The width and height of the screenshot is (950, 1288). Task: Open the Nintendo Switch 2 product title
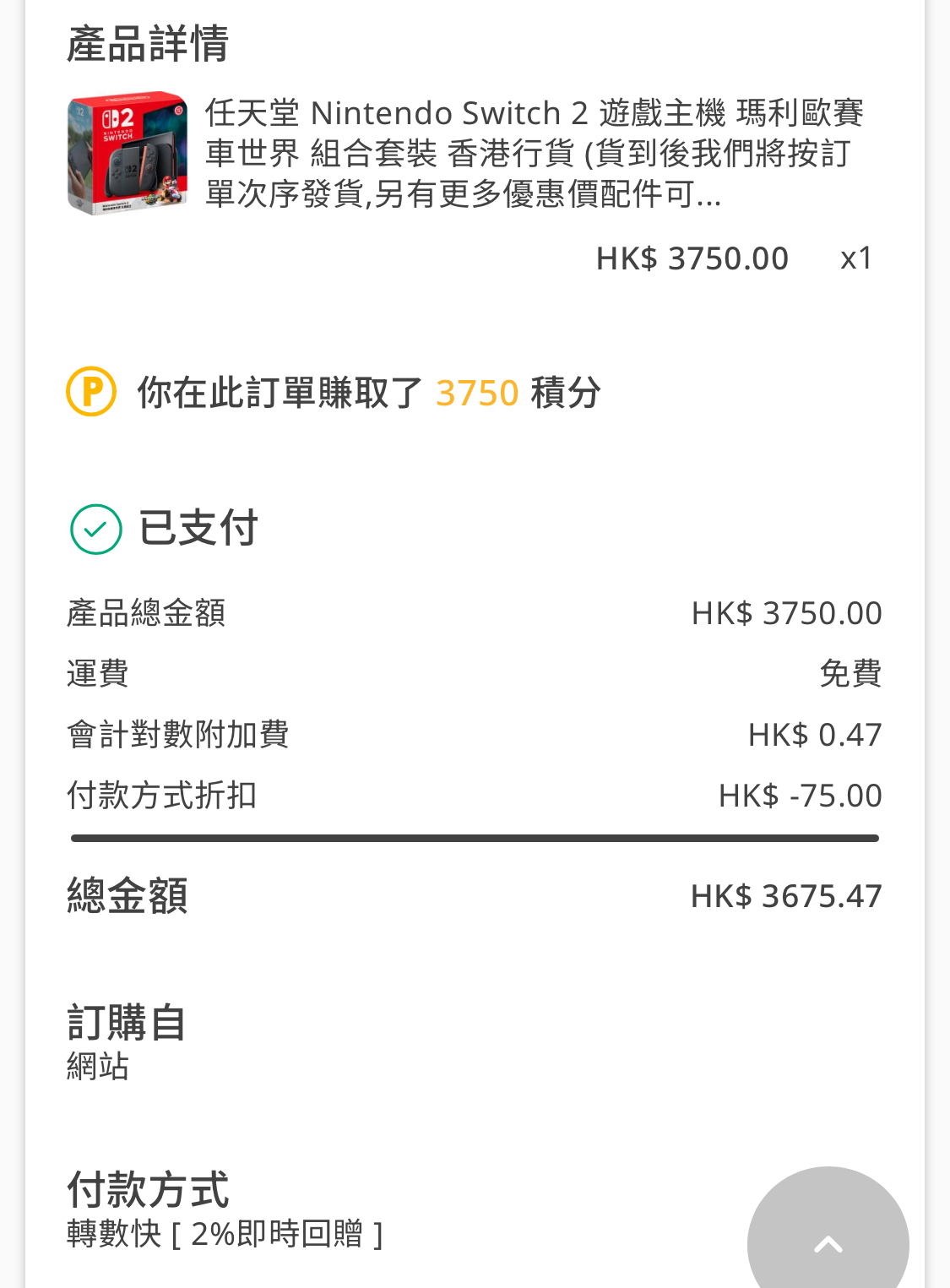click(535, 153)
